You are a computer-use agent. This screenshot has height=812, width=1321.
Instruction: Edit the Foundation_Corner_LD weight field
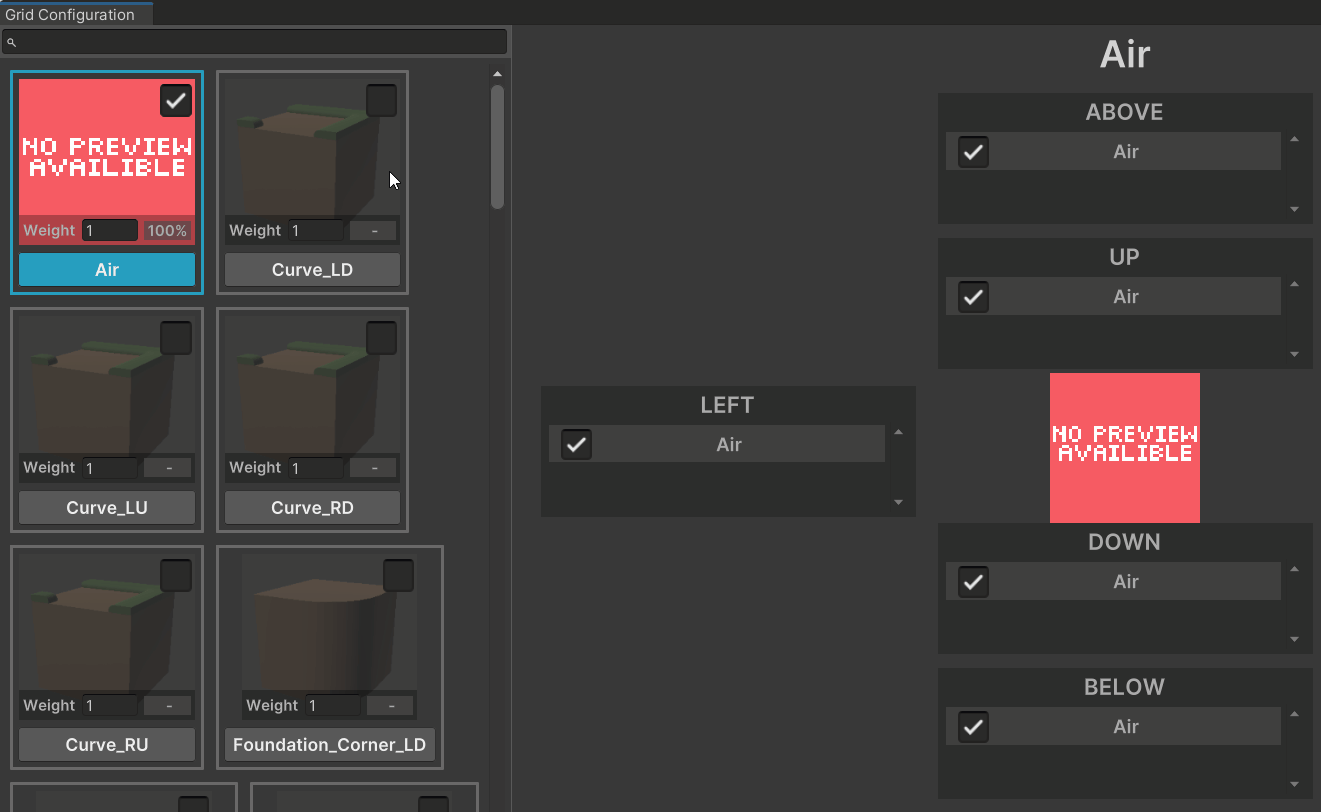[x=333, y=705]
